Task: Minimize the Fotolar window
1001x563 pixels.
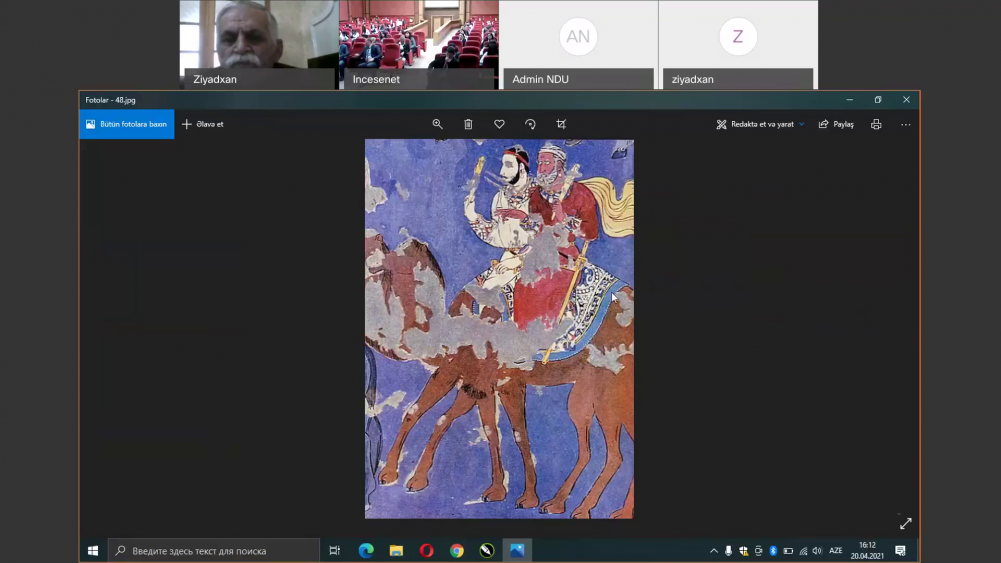Action: (x=850, y=100)
